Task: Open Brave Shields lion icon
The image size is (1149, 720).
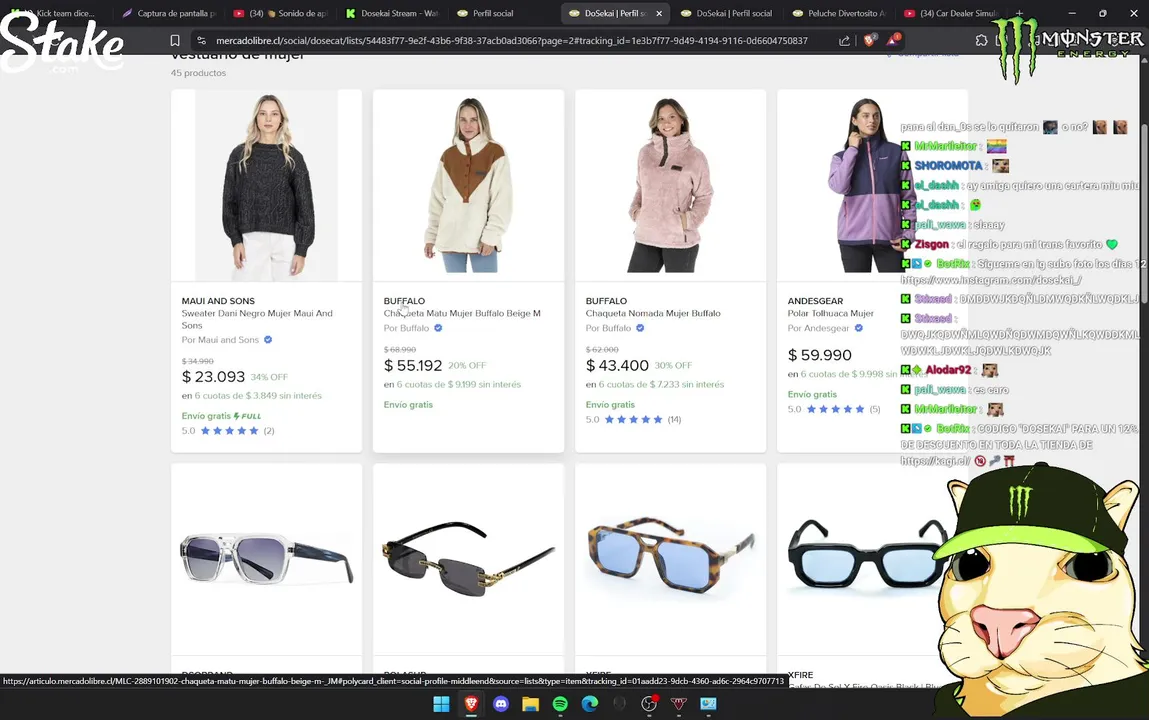Action: [870, 40]
